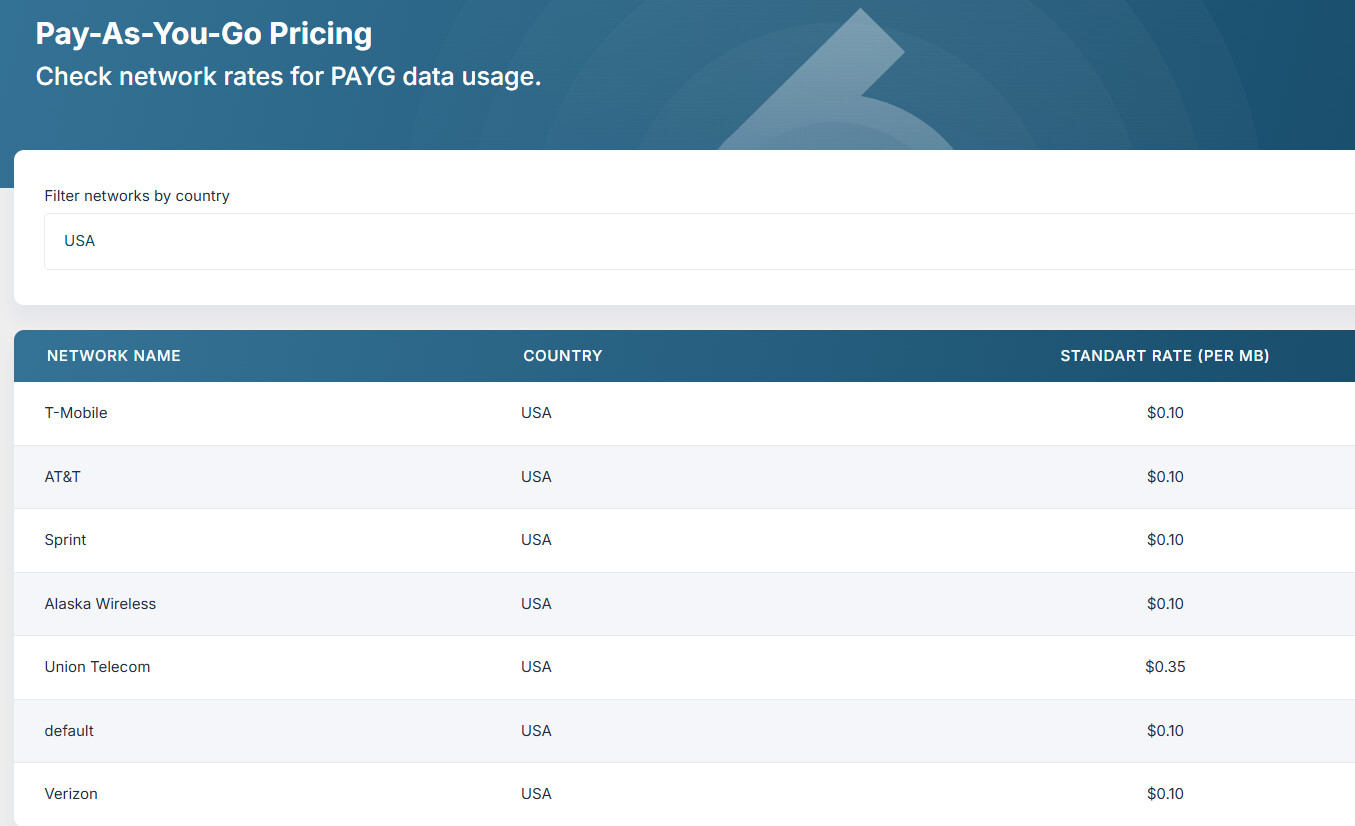Click the Country column header

(x=563, y=356)
